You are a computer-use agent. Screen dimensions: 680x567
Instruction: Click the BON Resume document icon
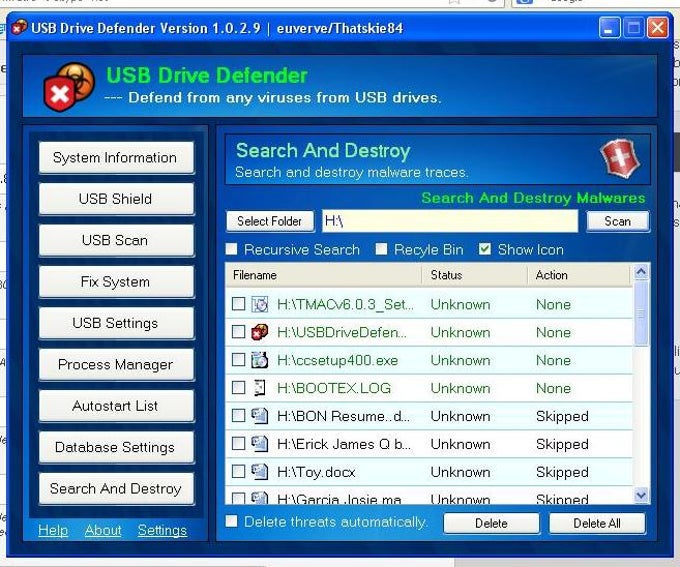(259, 416)
